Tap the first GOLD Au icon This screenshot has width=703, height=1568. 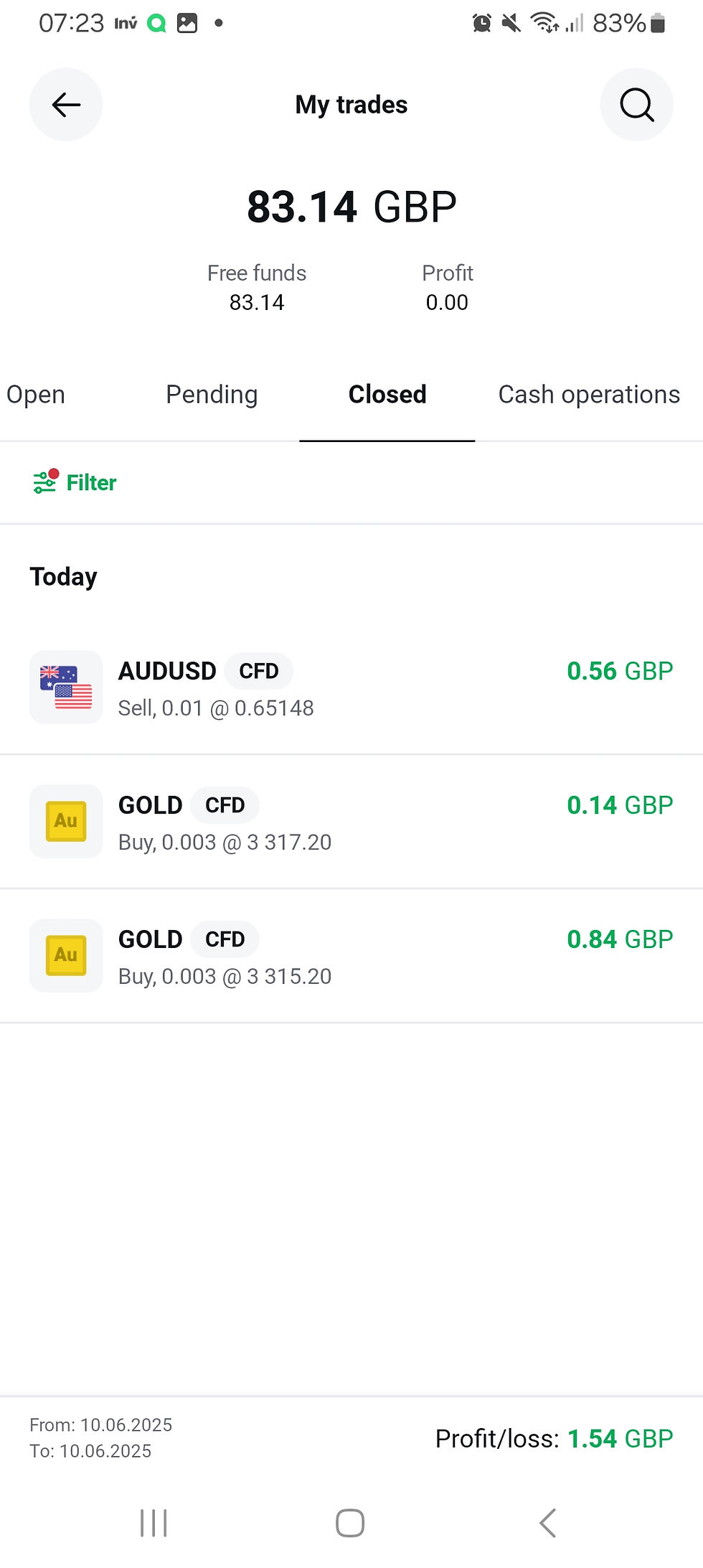coord(66,822)
